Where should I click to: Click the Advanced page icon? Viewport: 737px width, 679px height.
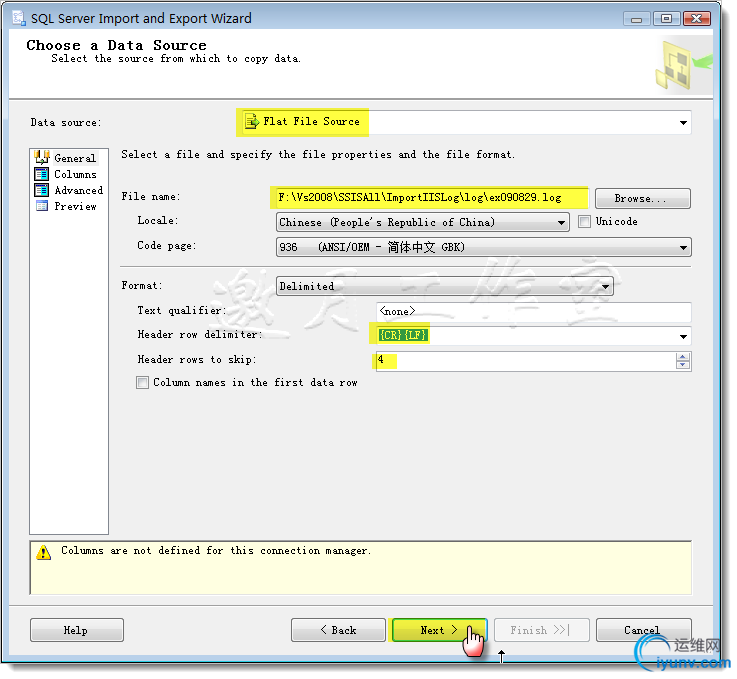[x=42, y=190]
